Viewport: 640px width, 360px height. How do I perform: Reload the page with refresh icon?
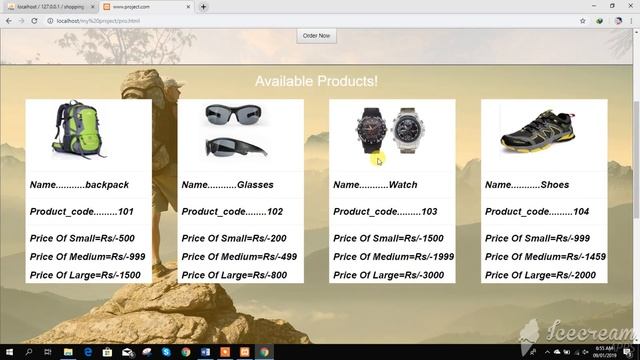34,21
